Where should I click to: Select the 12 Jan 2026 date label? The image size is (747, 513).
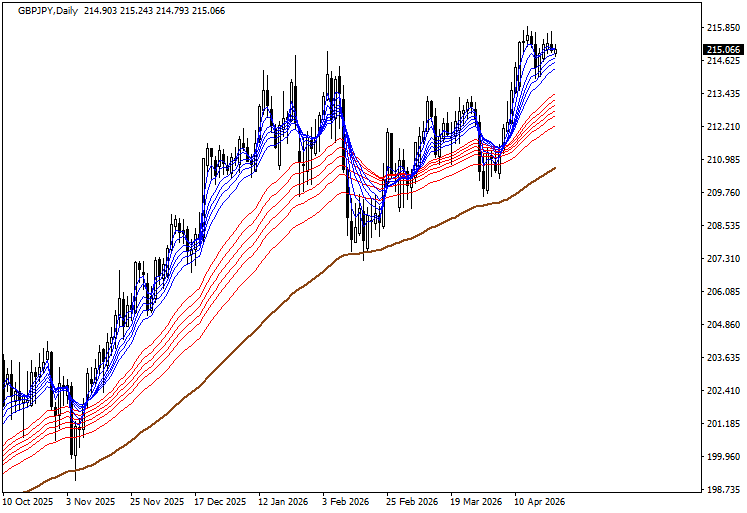[283, 502]
